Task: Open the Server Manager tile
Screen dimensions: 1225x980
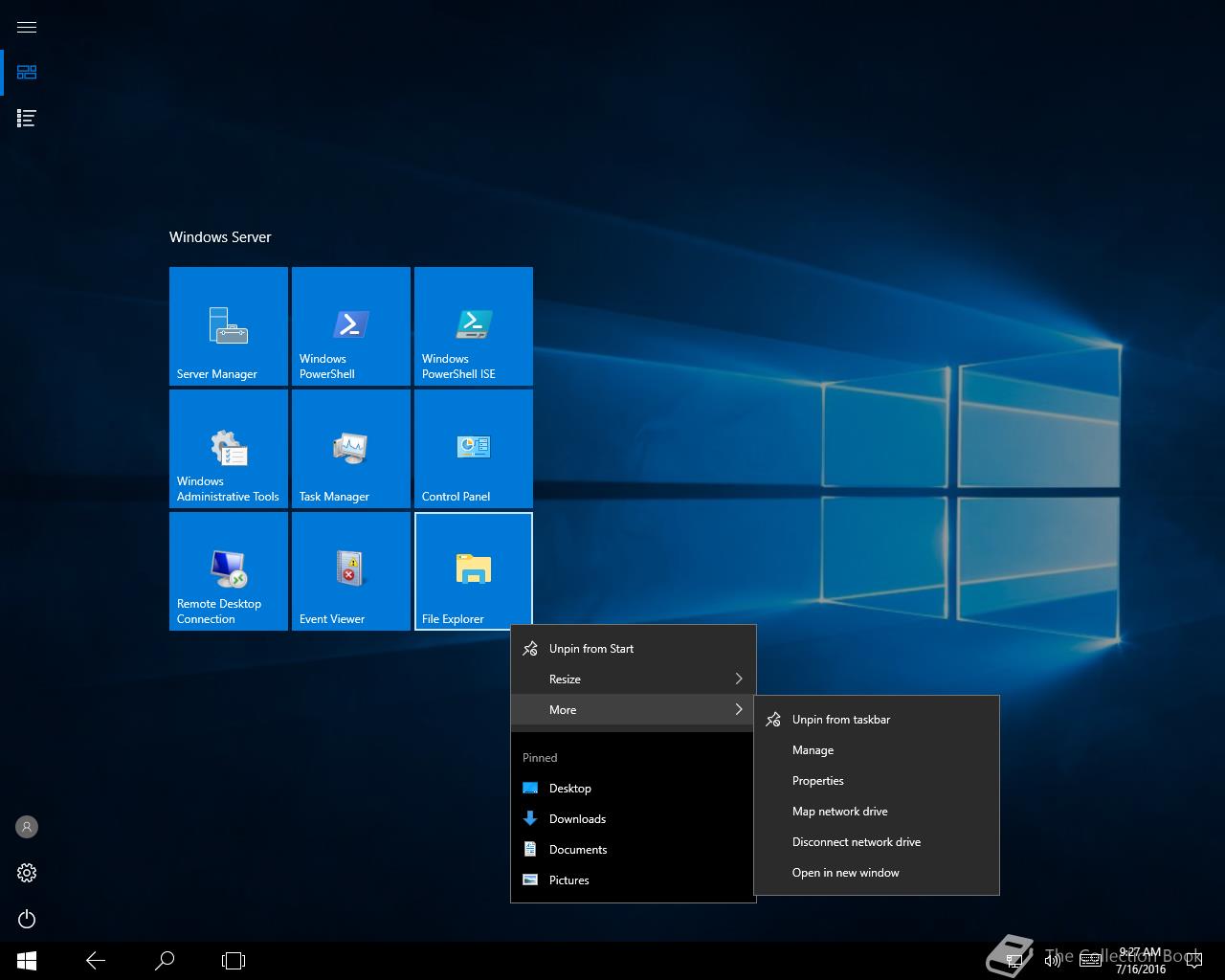Action: (229, 326)
